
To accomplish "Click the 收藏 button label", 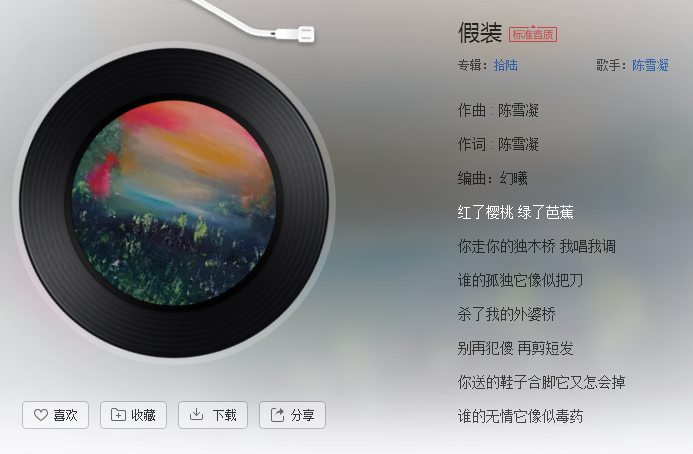I will coord(143,415).
